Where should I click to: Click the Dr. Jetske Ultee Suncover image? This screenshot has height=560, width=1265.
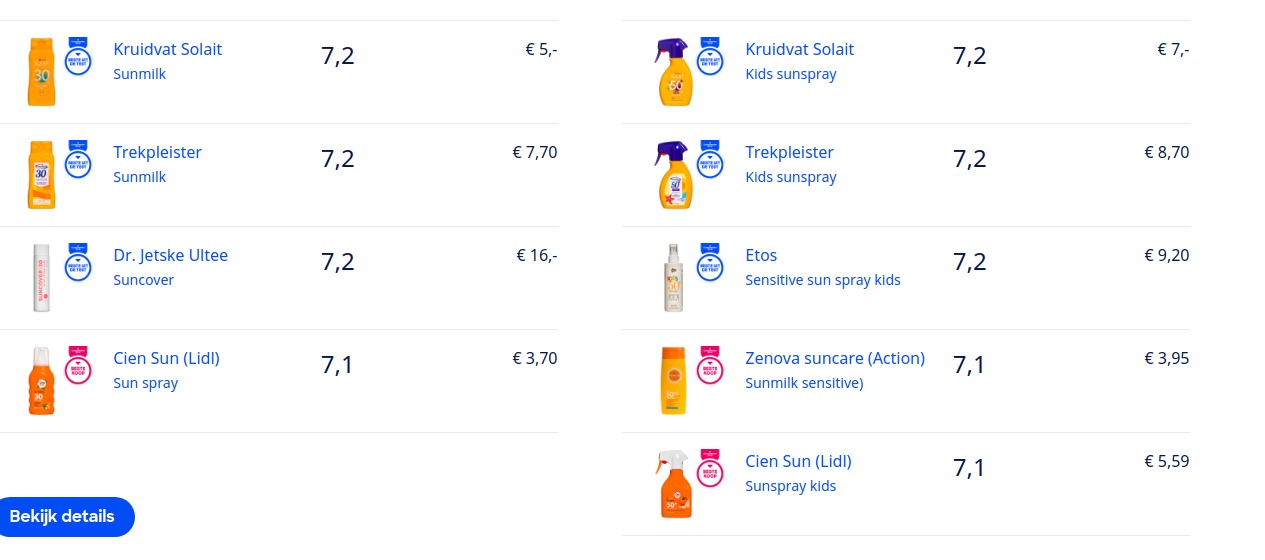pos(41,277)
